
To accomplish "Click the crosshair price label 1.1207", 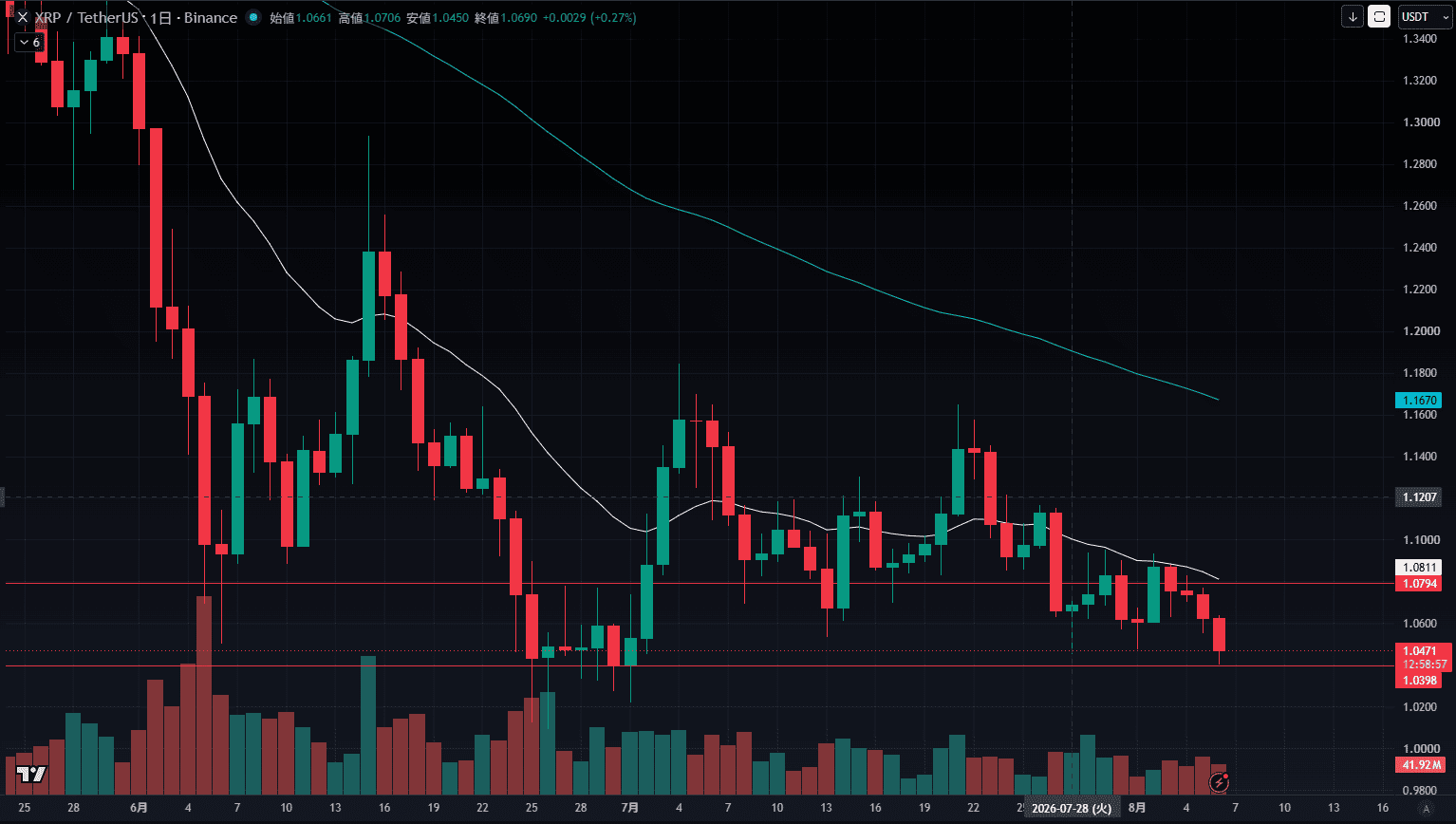I will 1420,497.
